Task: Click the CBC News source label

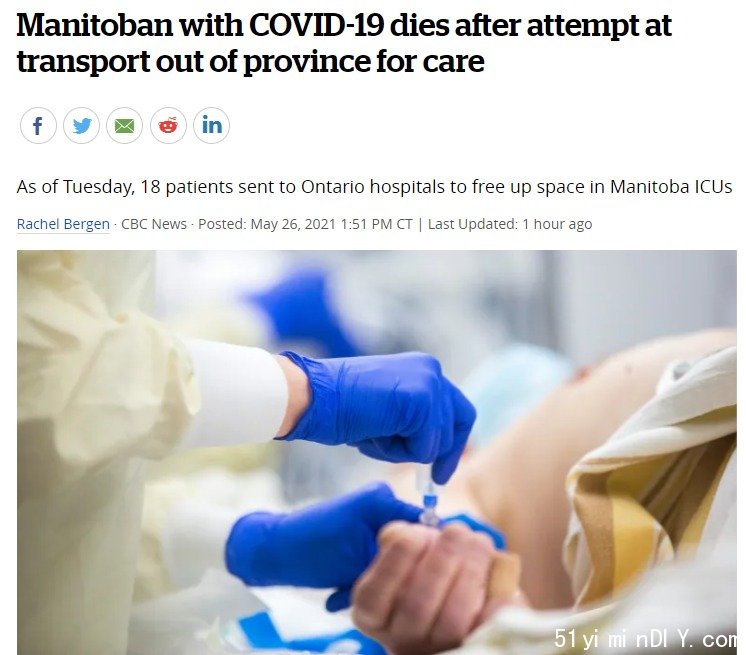Action: click(x=154, y=224)
